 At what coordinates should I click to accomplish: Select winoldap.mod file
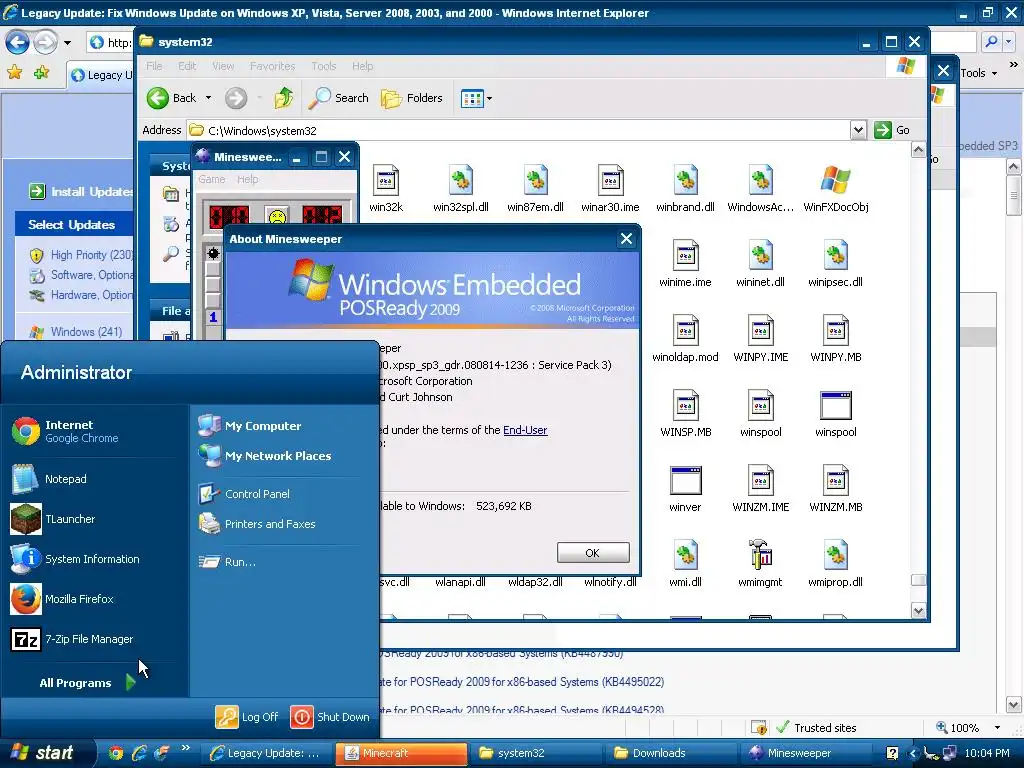[x=685, y=339]
